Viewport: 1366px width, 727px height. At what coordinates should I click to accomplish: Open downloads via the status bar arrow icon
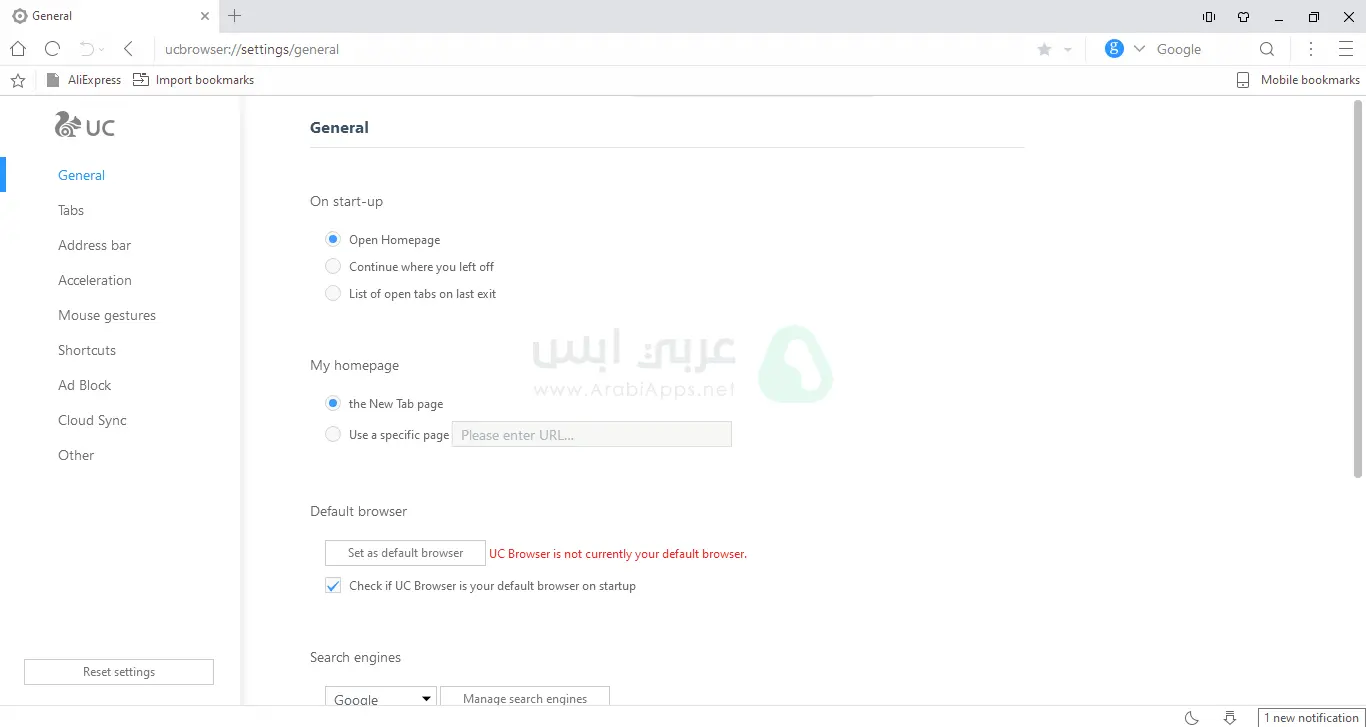pos(1230,718)
